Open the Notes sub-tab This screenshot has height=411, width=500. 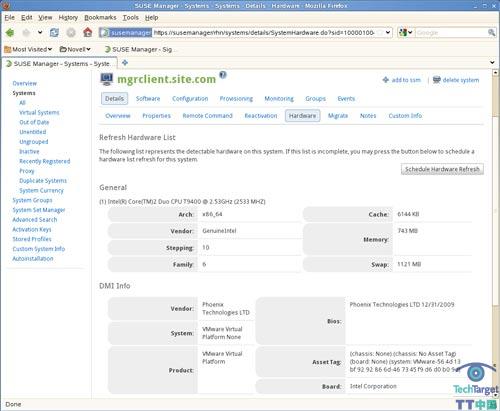tap(368, 116)
